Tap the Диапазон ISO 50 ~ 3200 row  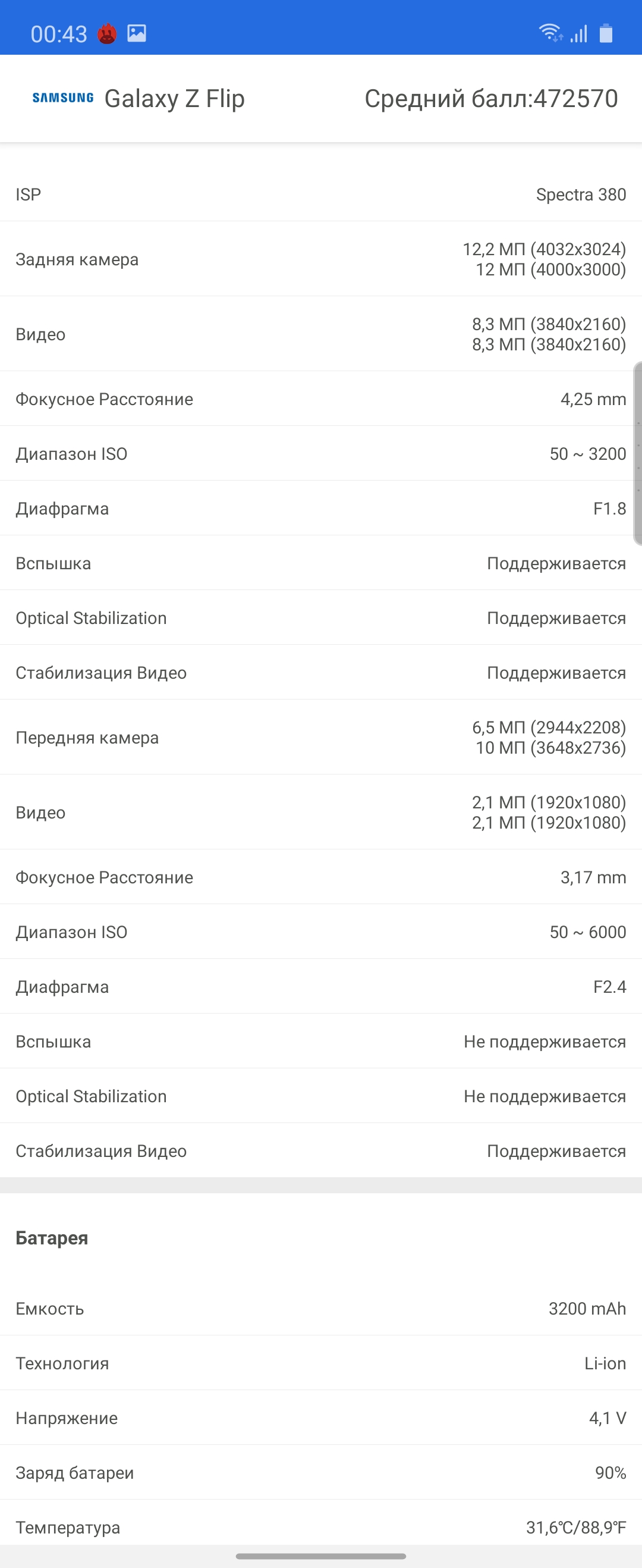click(x=320, y=453)
